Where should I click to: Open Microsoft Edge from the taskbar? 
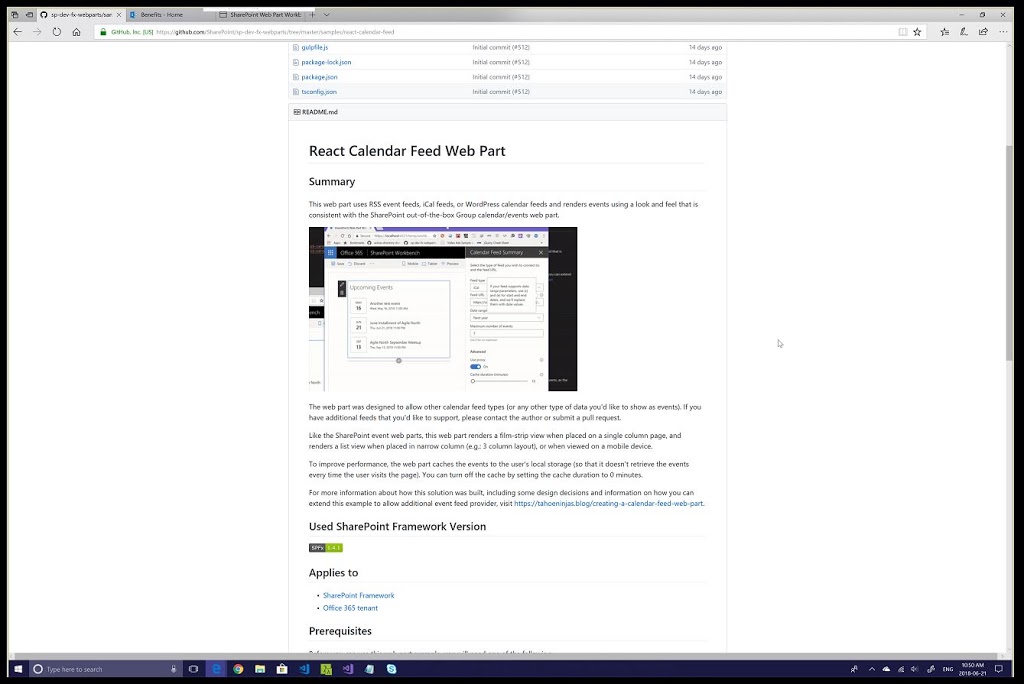pos(216,669)
